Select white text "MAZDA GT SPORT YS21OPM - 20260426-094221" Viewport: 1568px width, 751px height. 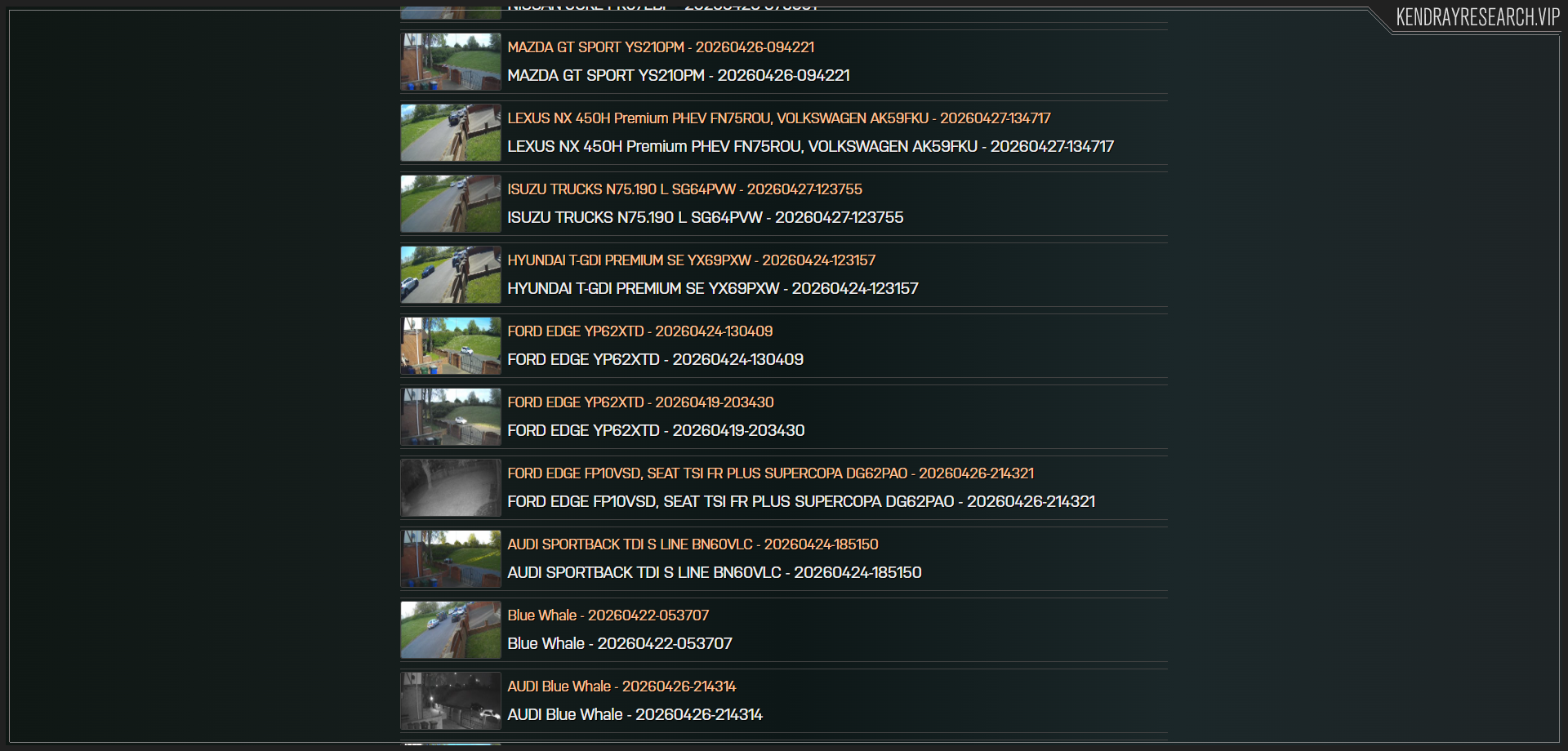pyautogui.click(x=679, y=75)
